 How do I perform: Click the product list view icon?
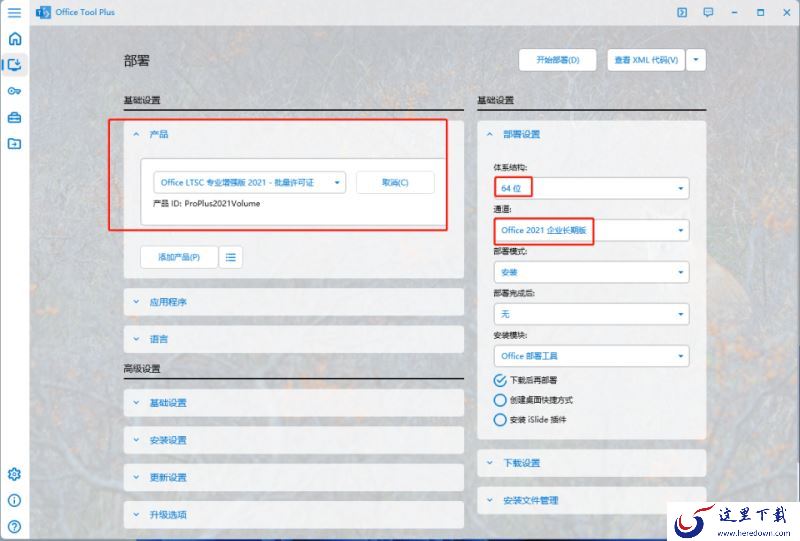coord(231,257)
